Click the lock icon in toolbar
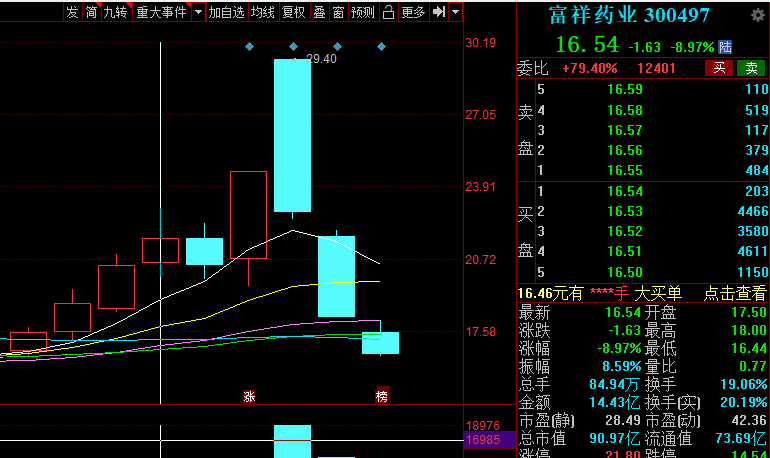770x458 pixels. 388,12
